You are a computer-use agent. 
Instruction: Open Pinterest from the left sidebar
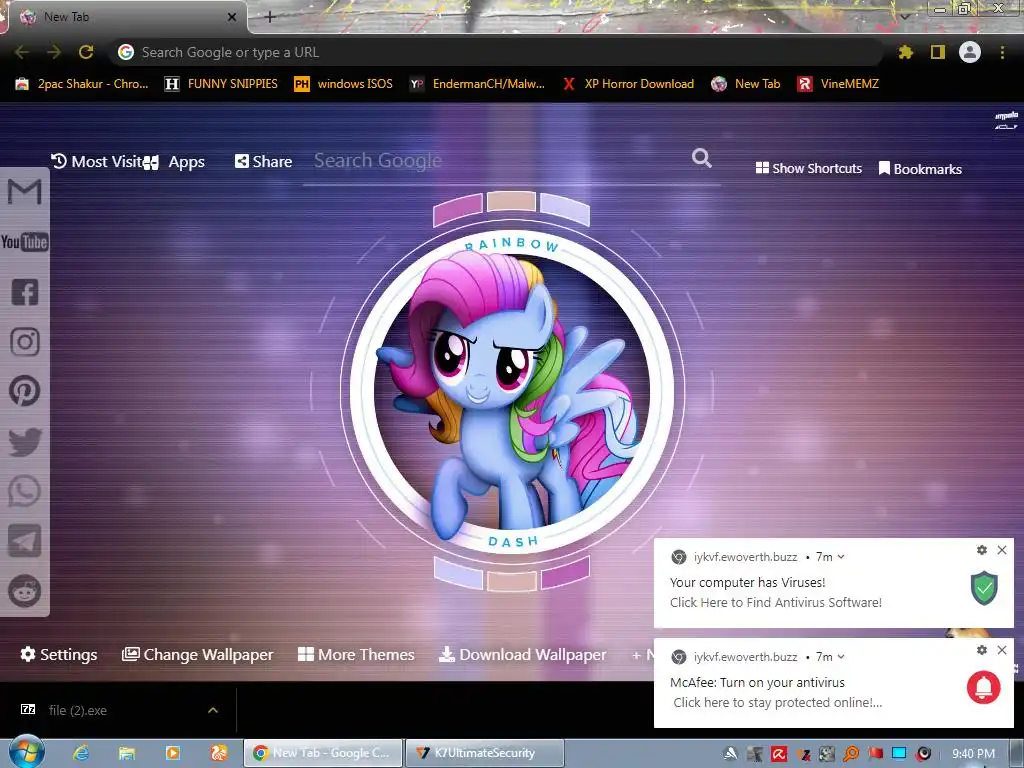tap(25, 391)
